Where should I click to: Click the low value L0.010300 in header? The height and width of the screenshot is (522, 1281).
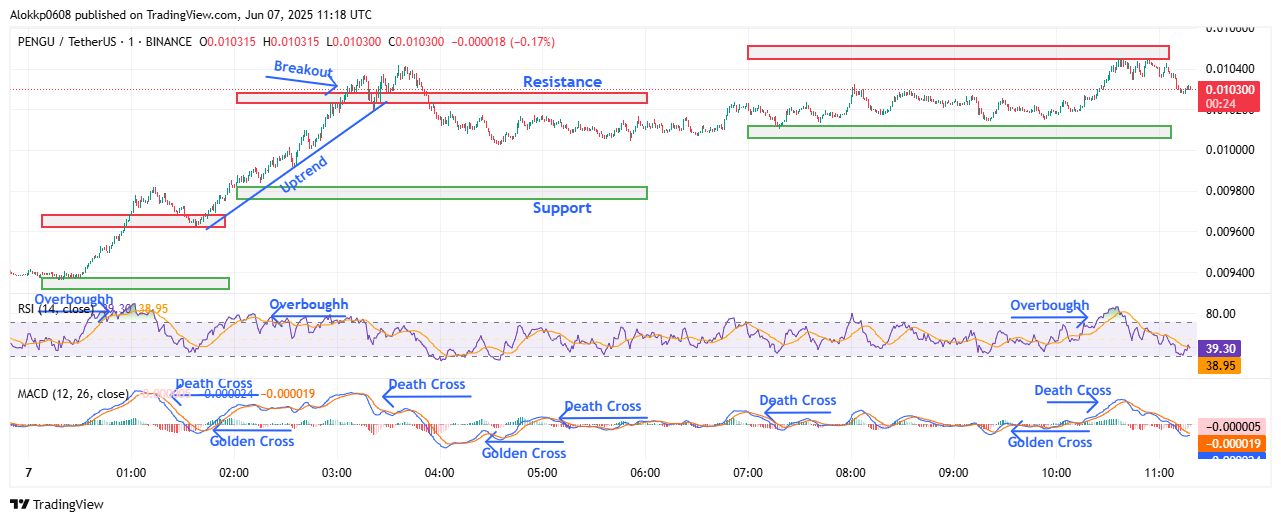[354, 42]
